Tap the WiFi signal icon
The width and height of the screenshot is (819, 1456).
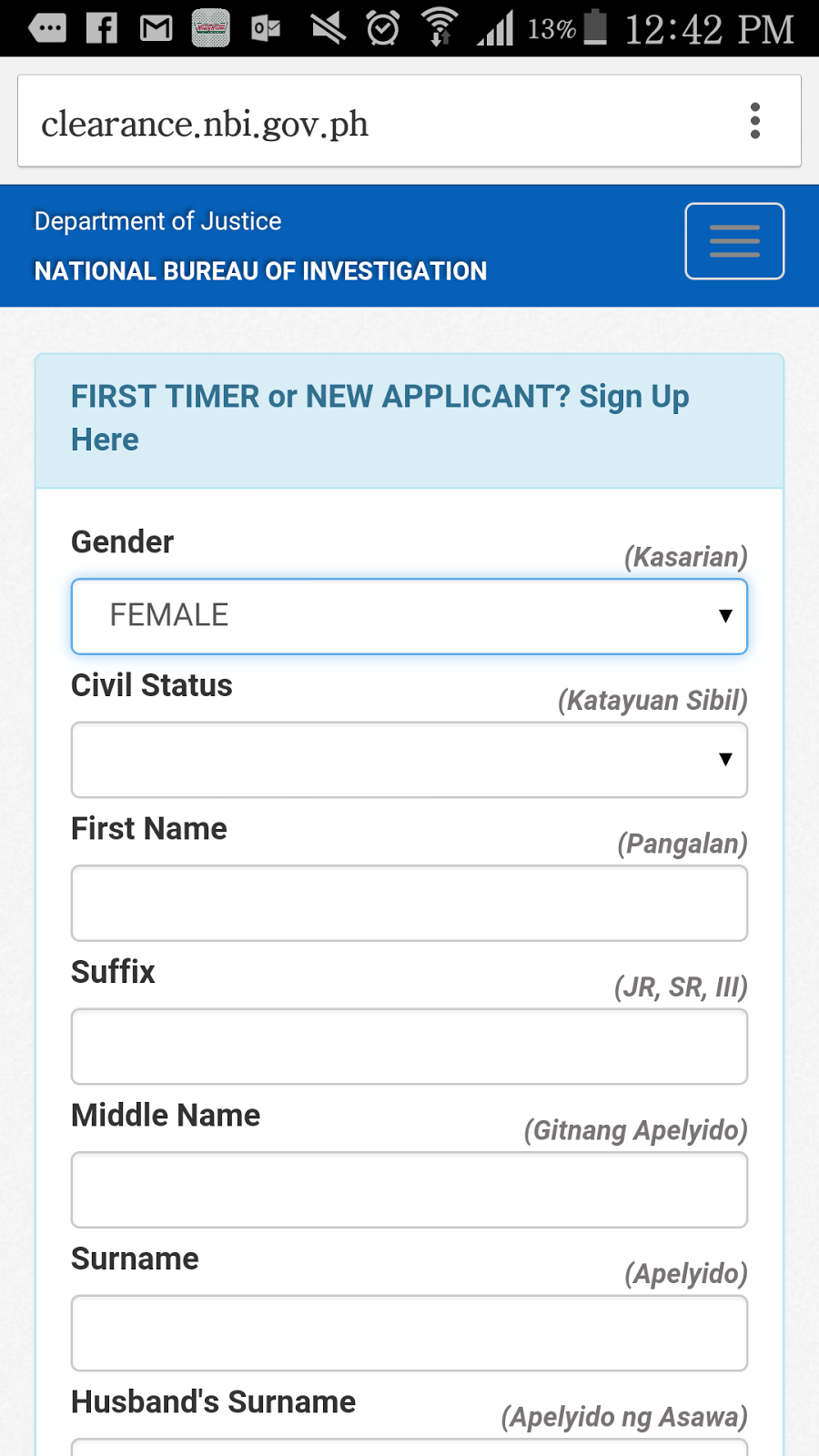point(441,27)
